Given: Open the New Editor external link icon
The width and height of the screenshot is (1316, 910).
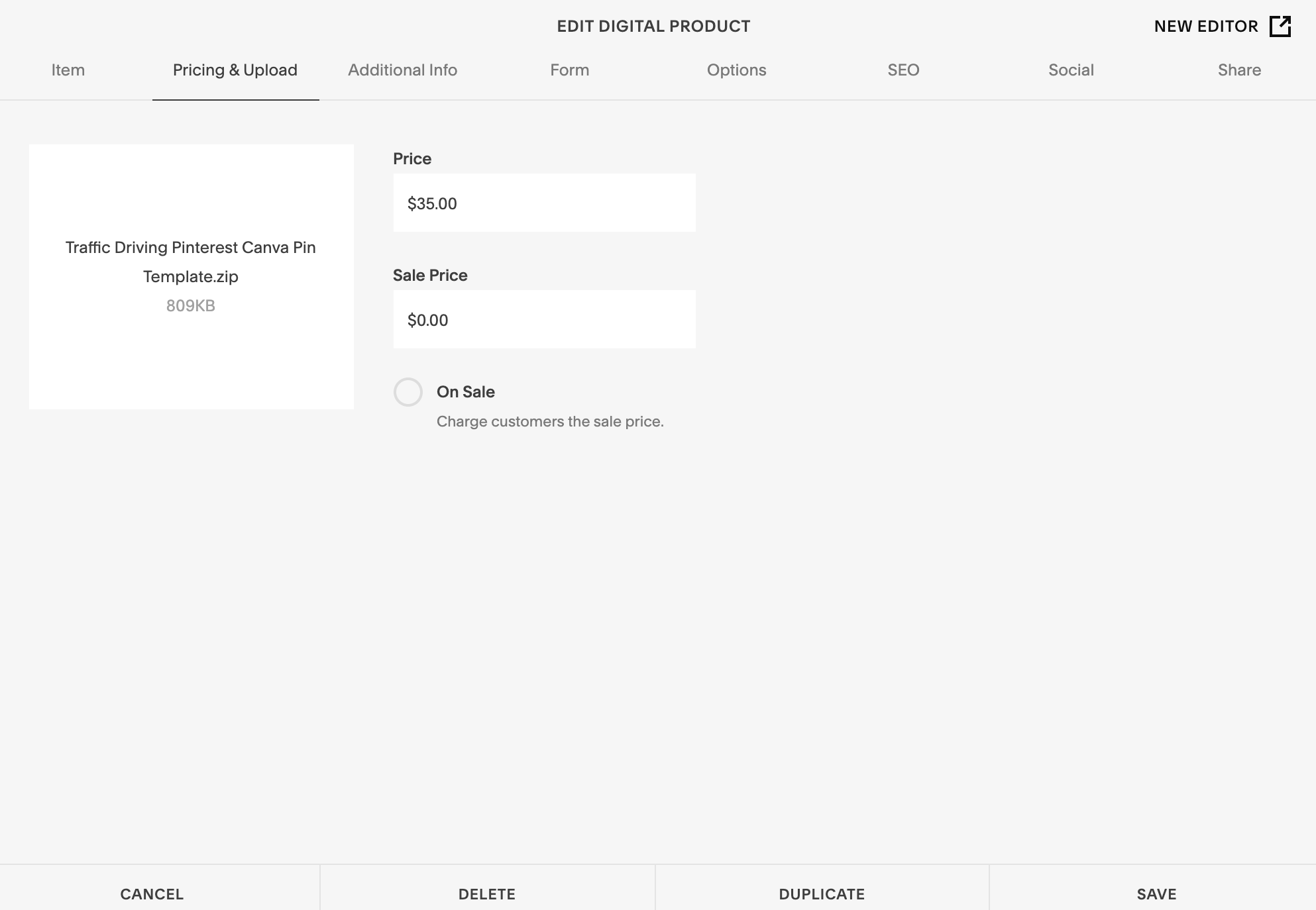Looking at the screenshot, I should click(x=1280, y=26).
